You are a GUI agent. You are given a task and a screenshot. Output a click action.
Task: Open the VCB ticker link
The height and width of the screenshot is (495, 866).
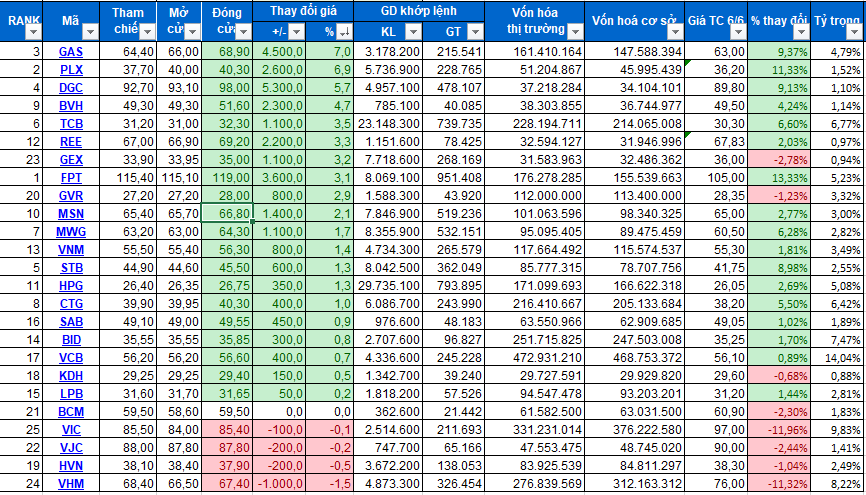coord(71,357)
